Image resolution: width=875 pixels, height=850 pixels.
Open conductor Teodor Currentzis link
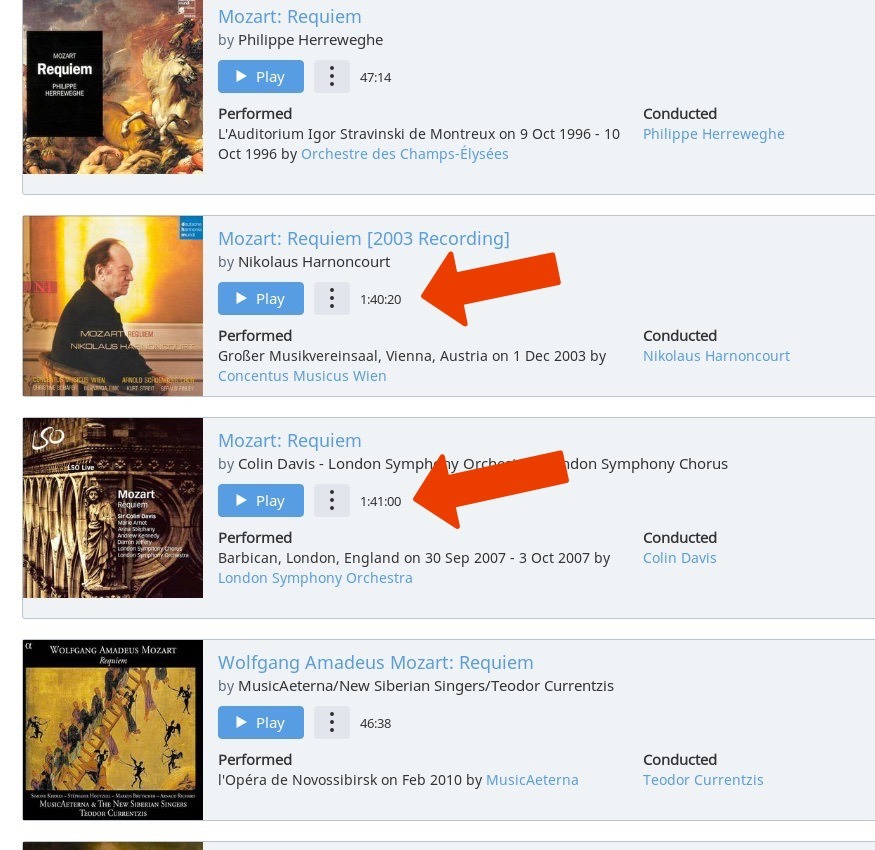(x=703, y=780)
